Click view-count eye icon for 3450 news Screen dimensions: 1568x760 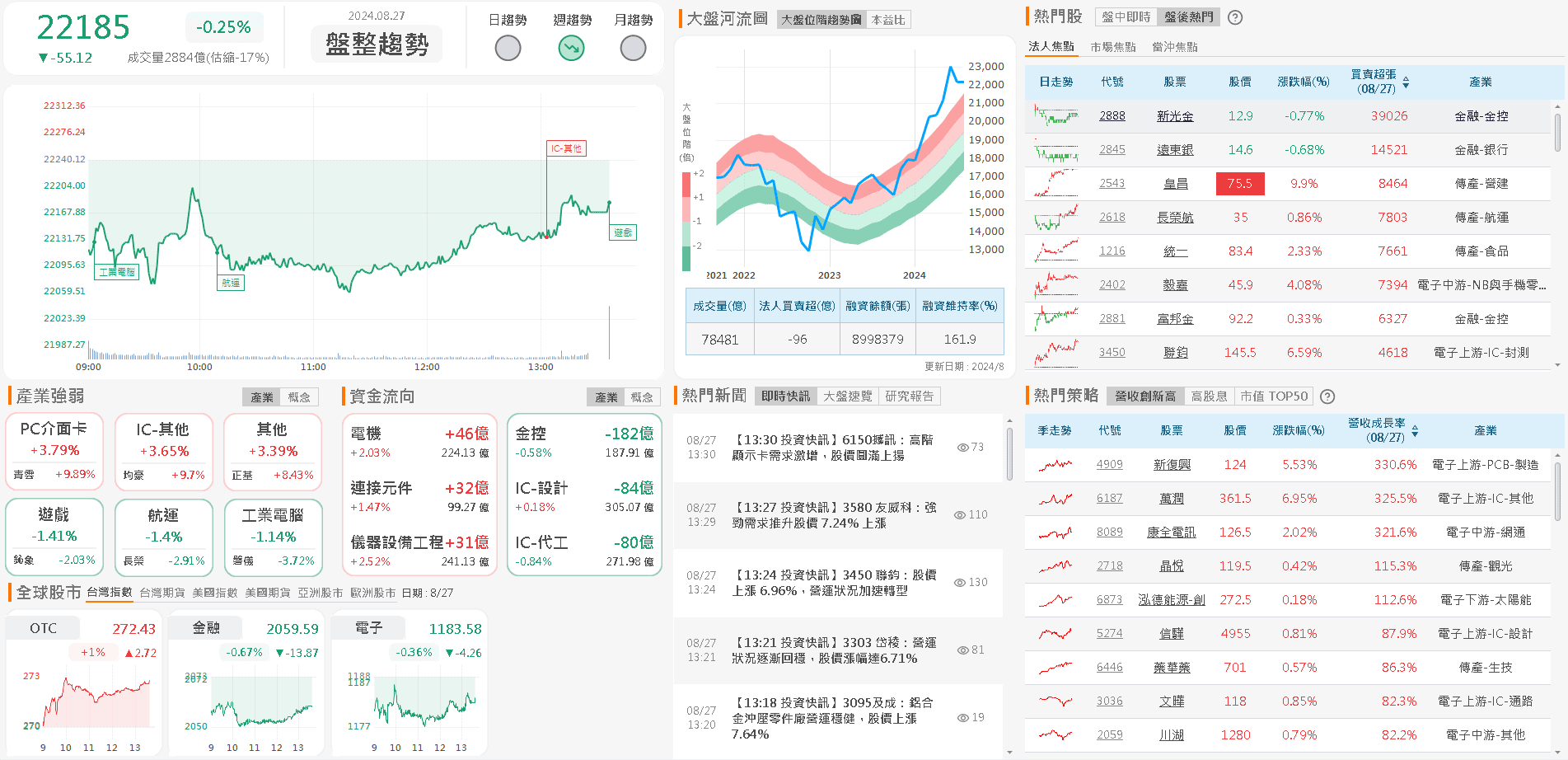click(x=959, y=583)
